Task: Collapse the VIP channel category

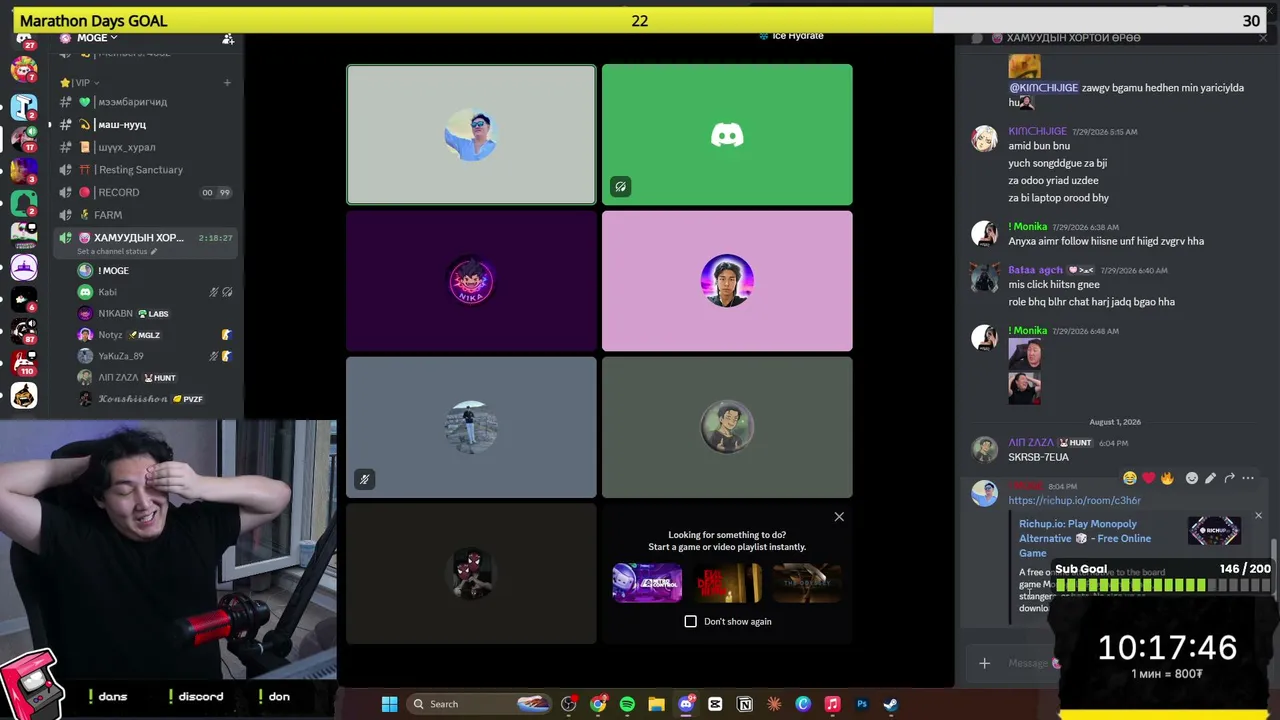Action: coord(81,83)
